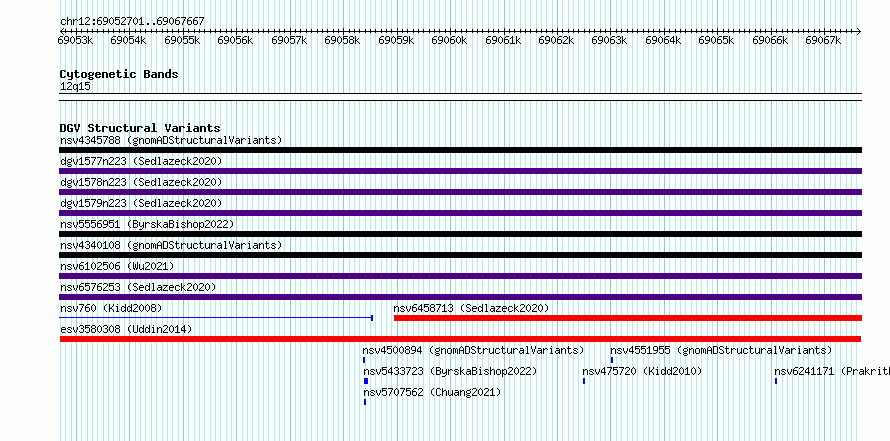Click the 69055k ruler tick label
This screenshot has width=890, height=441.
pyautogui.click(x=182, y=40)
